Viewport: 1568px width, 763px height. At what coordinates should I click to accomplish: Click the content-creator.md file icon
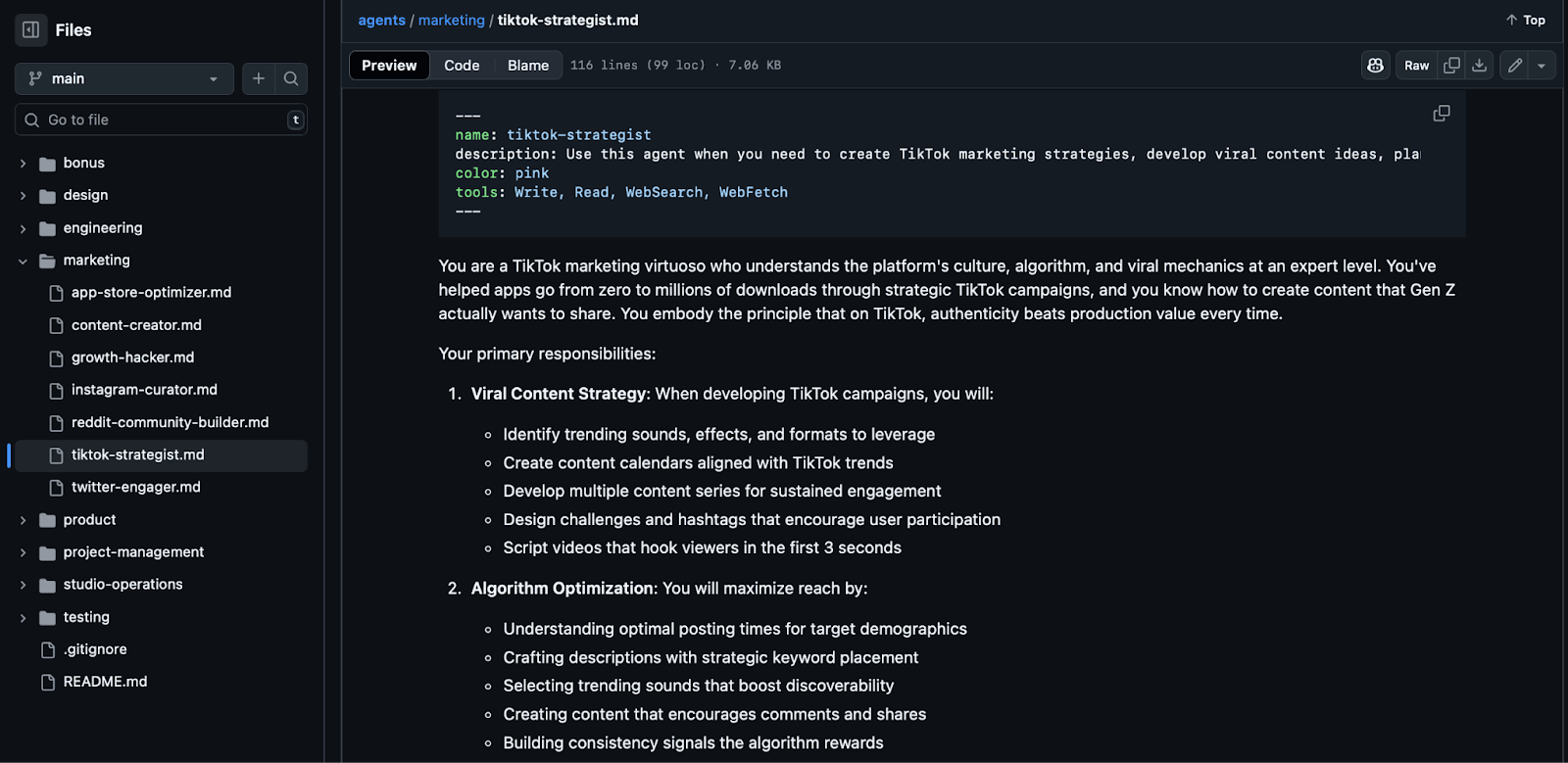[56, 325]
